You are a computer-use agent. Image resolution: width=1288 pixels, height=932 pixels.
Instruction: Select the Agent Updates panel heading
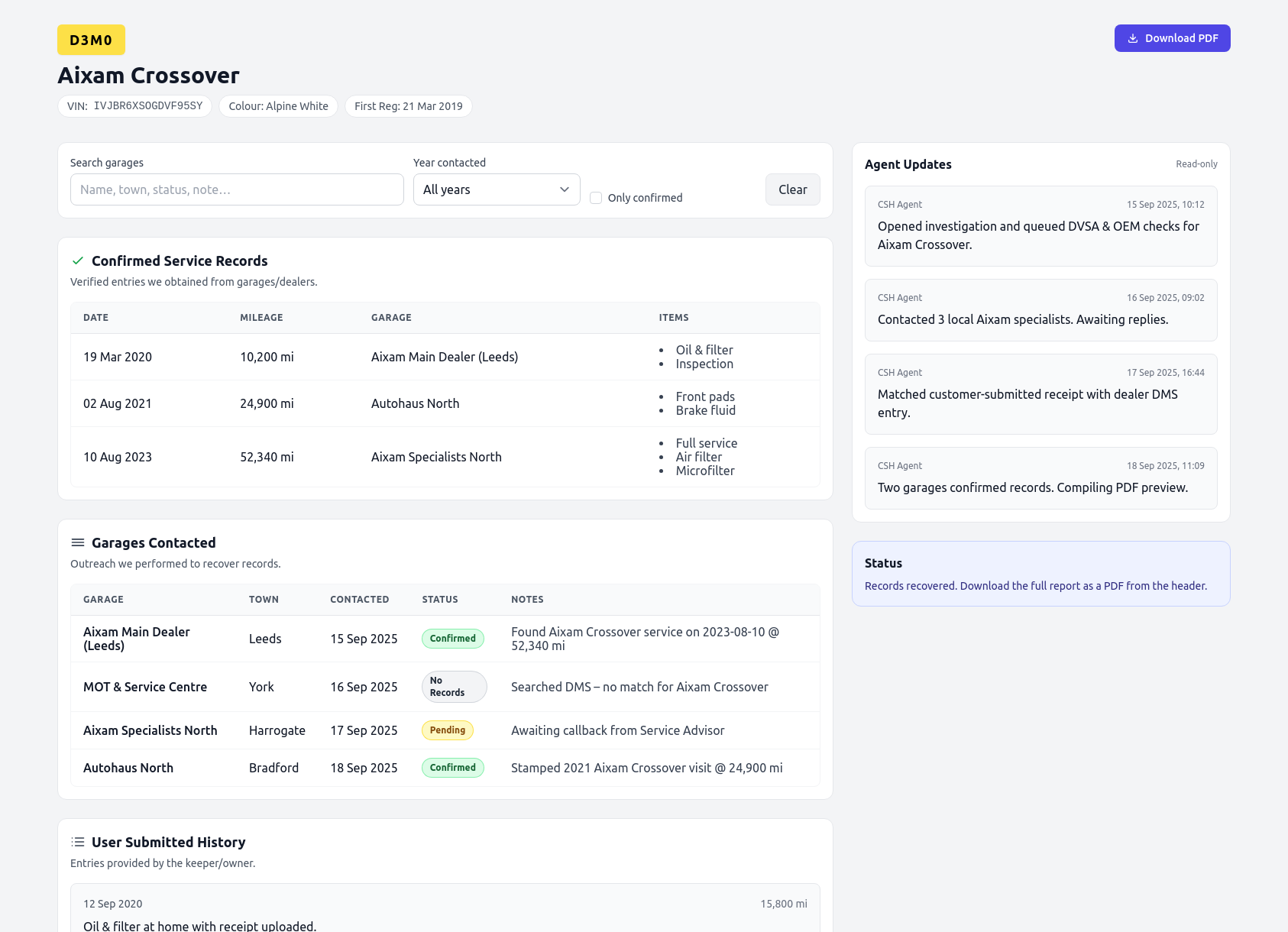click(x=908, y=164)
